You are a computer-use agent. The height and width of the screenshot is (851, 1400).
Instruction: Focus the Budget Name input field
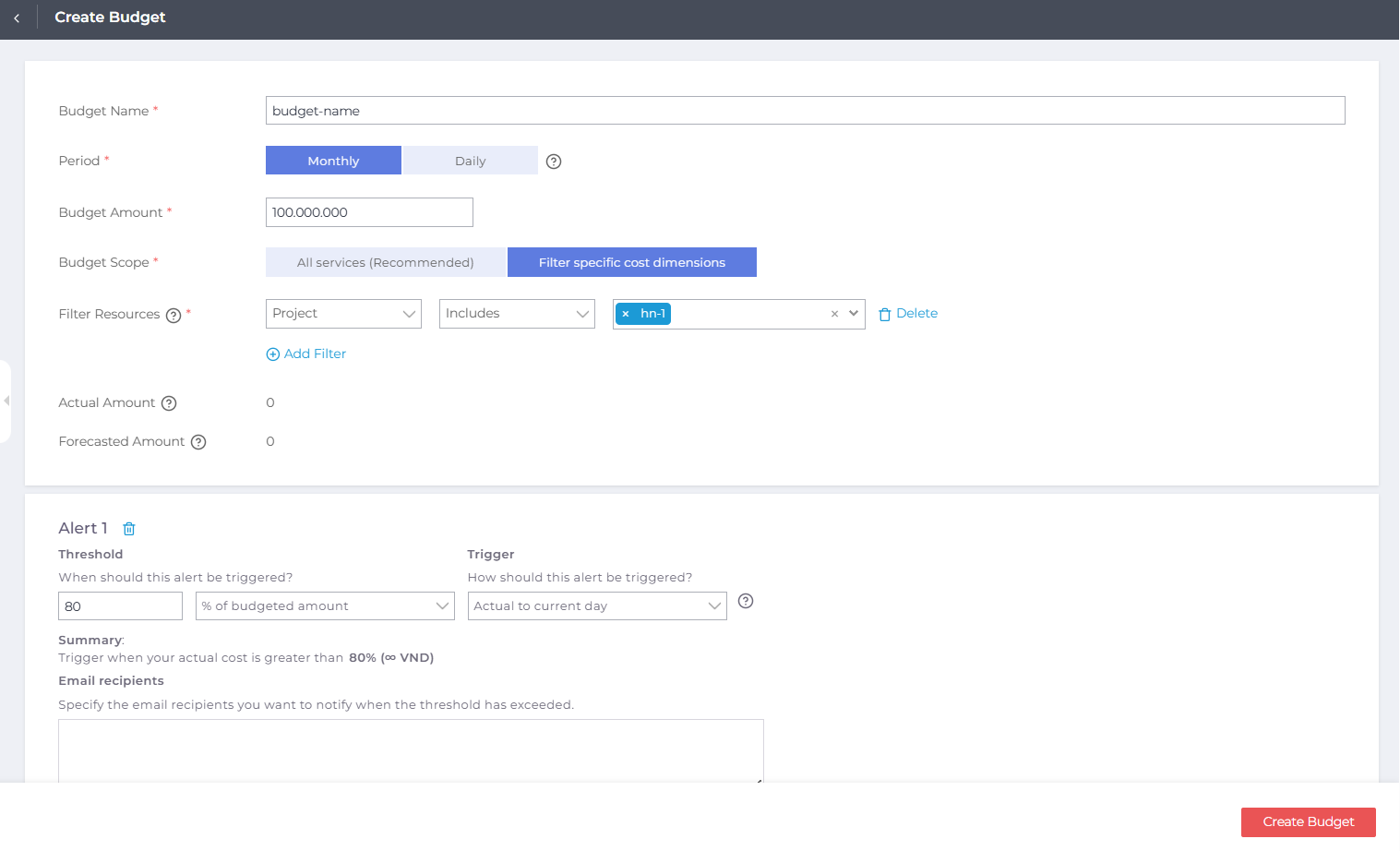(x=805, y=111)
